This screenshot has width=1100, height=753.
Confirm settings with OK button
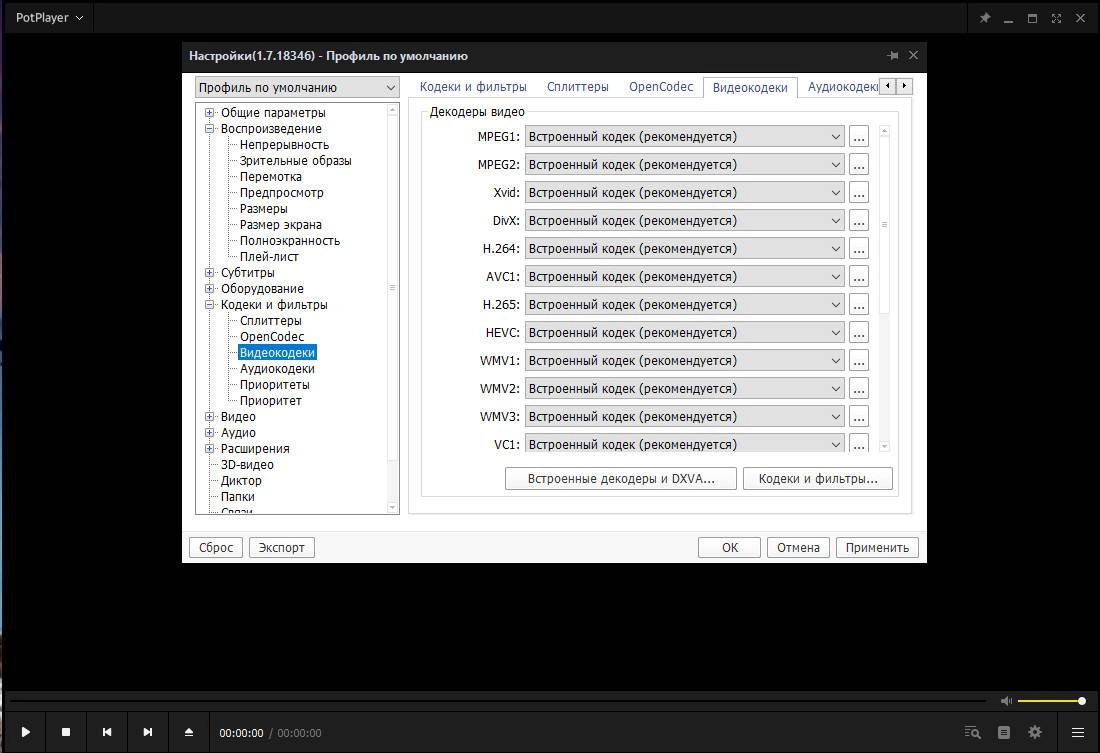tap(730, 547)
